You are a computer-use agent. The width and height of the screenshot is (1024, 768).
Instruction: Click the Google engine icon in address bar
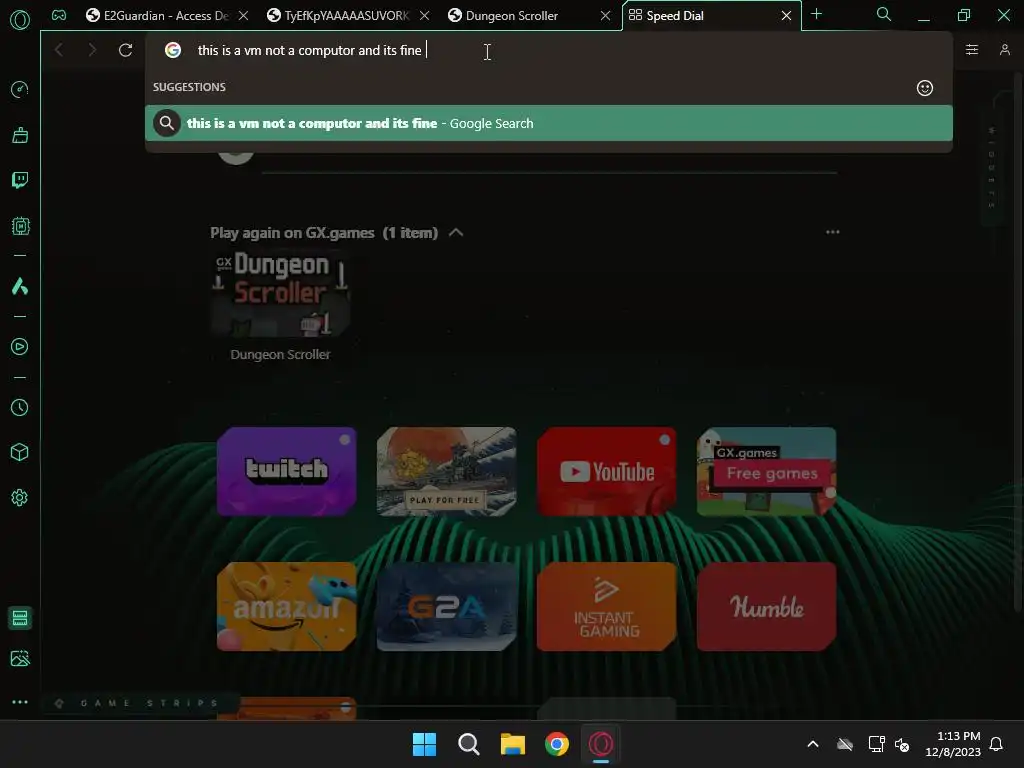click(x=173, y=50)
